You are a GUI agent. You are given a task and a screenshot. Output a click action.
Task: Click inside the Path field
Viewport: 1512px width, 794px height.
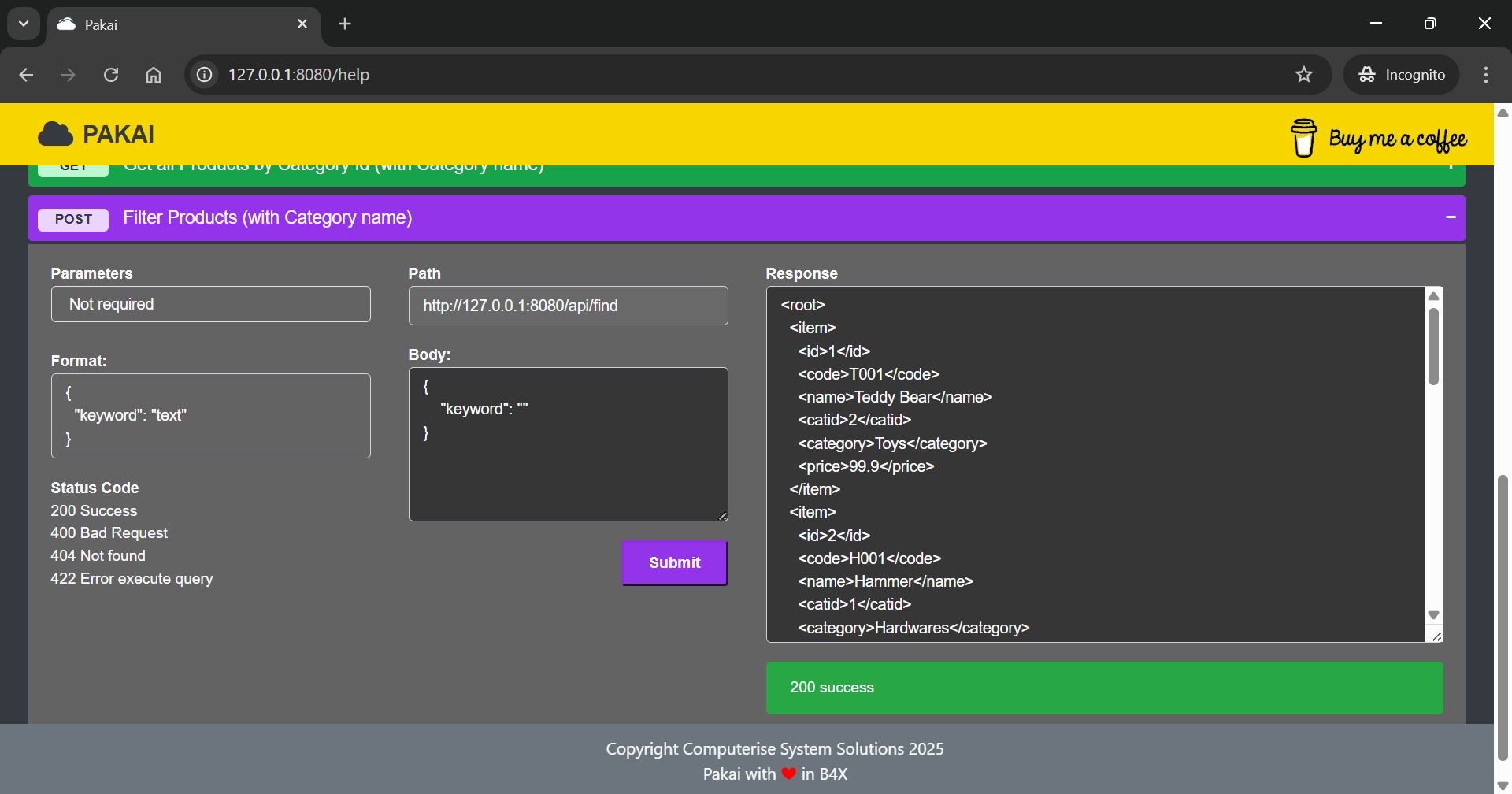[568, 306]
